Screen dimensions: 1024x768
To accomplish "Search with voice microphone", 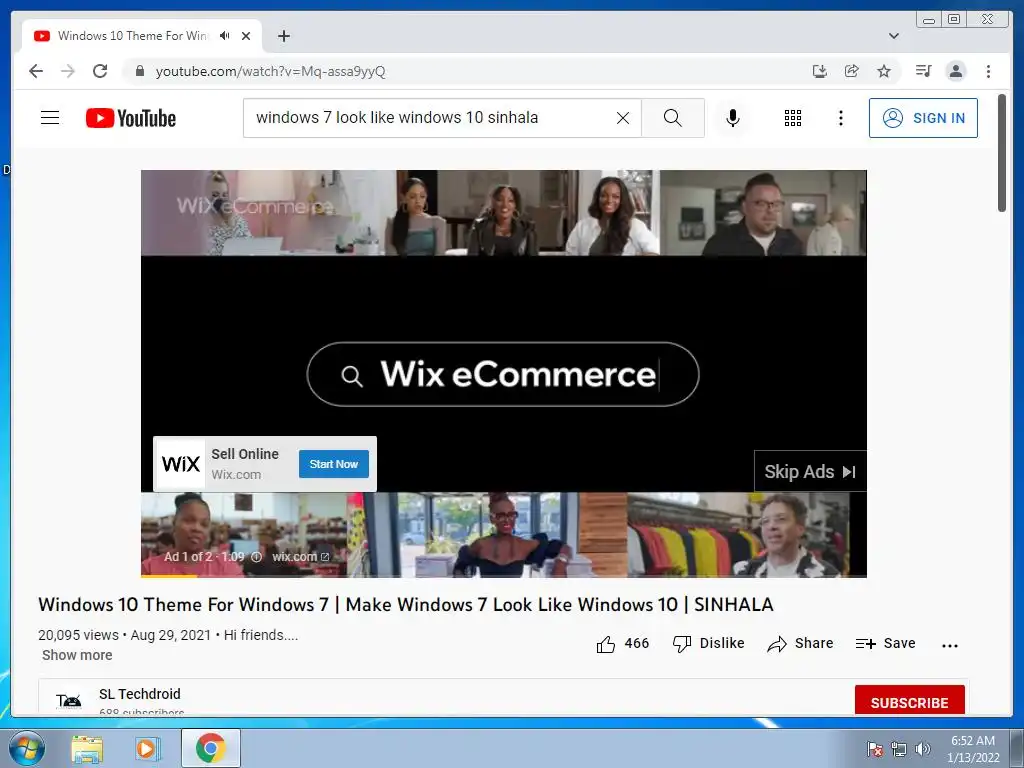I will 733,118.
